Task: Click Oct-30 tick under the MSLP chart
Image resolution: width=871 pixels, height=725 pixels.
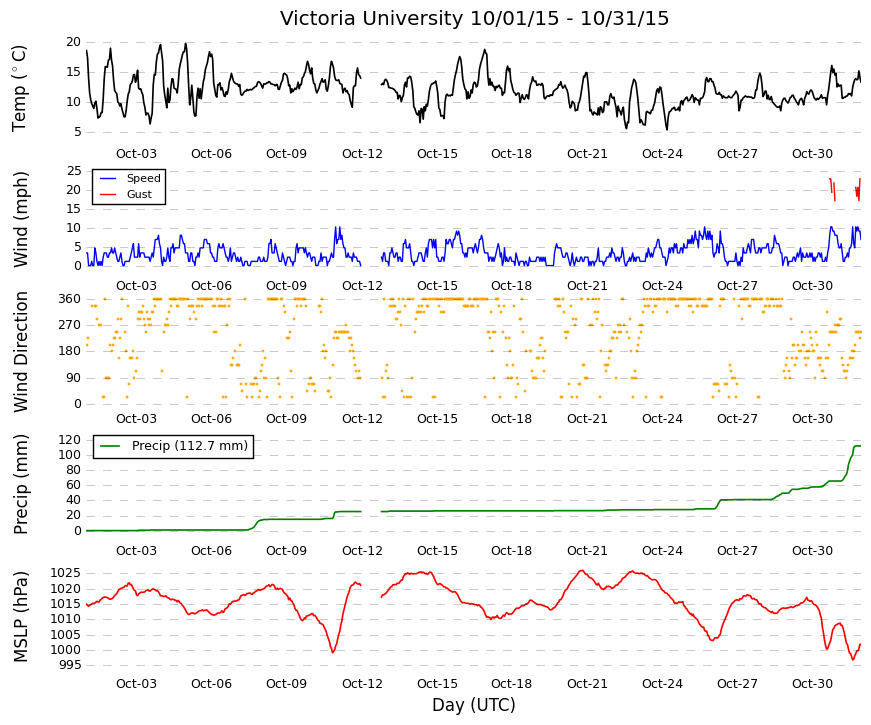Action: pyautogui.click(x=812, y=684)
